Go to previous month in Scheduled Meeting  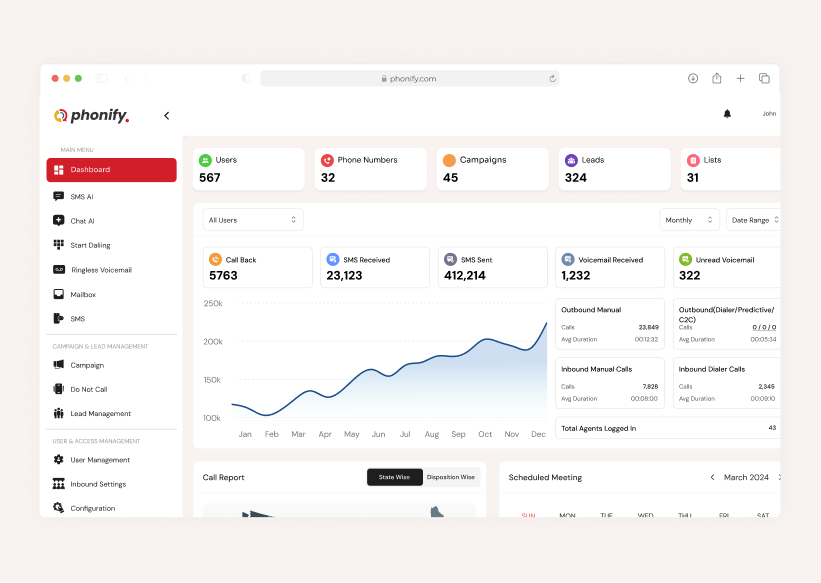pyautogui.click(x=712, y=477)
